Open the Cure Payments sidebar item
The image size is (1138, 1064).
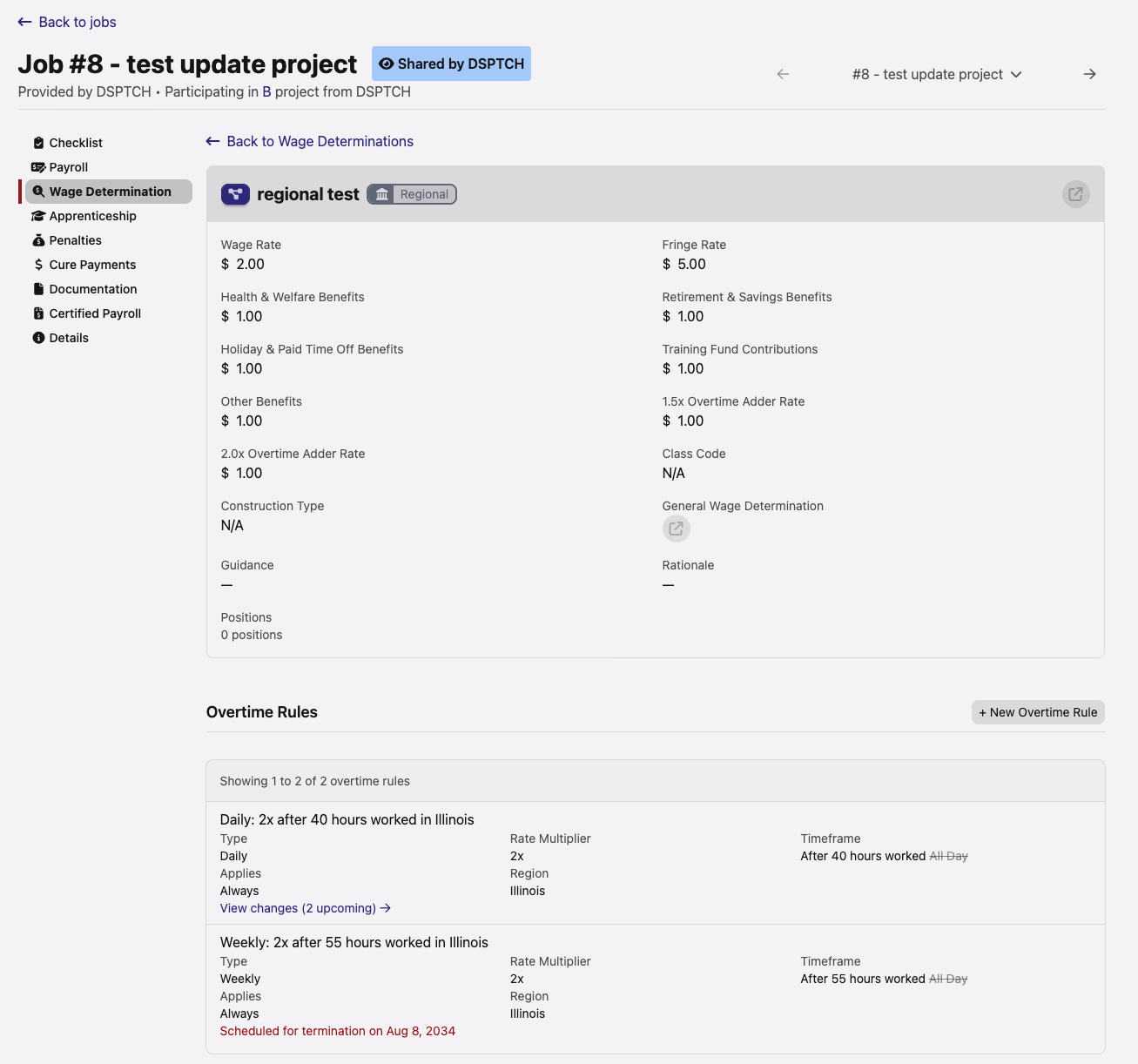pos(109,265)
